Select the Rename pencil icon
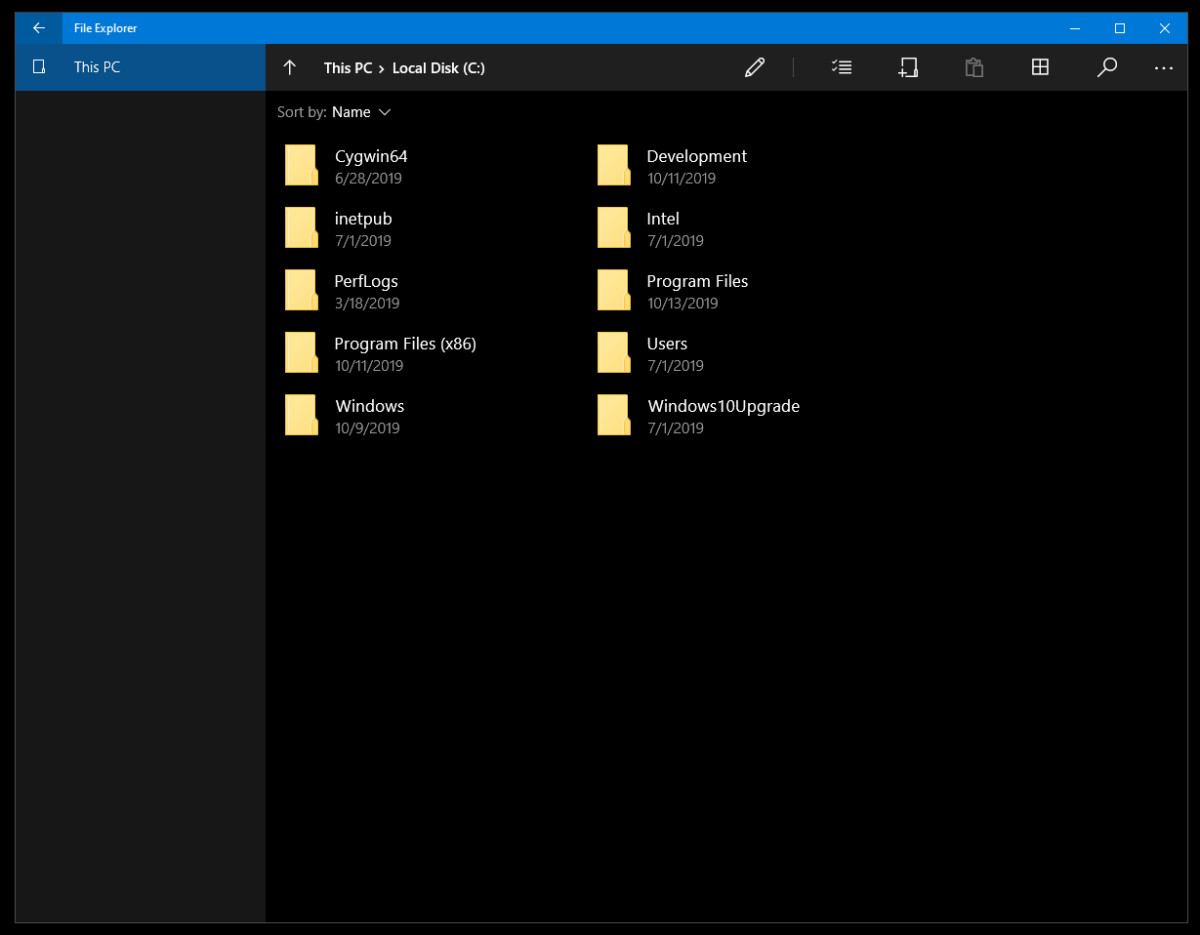Image resolution: width=1200 pixels, height=935 pixels. click(755, 67)
